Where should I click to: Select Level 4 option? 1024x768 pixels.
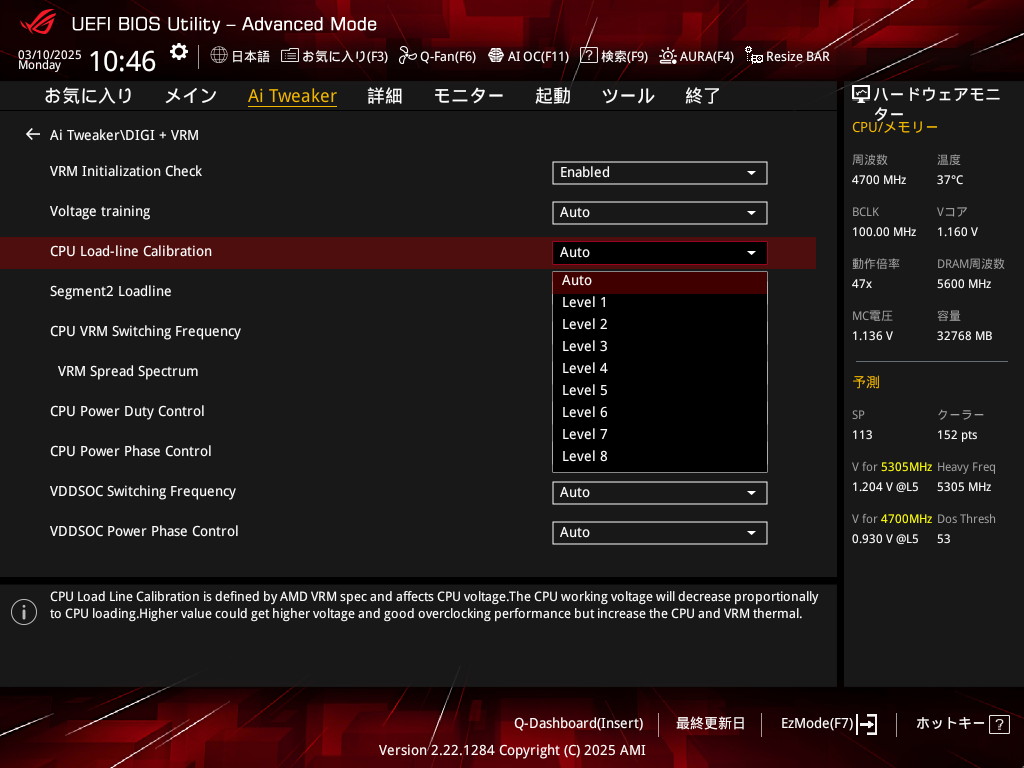click(x=660, y=368)
